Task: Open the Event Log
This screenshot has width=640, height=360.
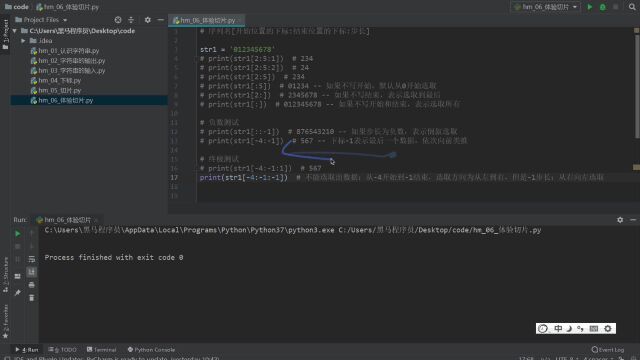Action: 608,350
